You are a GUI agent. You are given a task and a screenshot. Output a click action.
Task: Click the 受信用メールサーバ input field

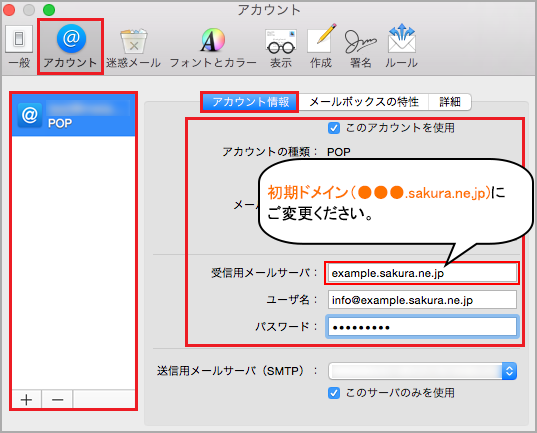coord(422,273)
